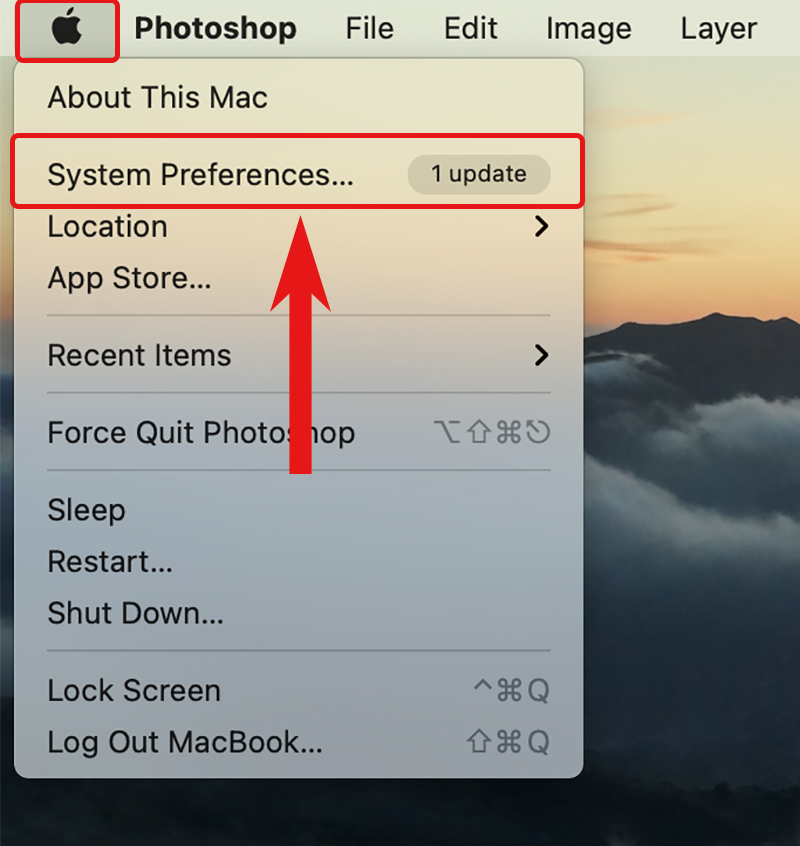800x846 pixels.
Task: Open the Layer menu
Action: point(718,29)
